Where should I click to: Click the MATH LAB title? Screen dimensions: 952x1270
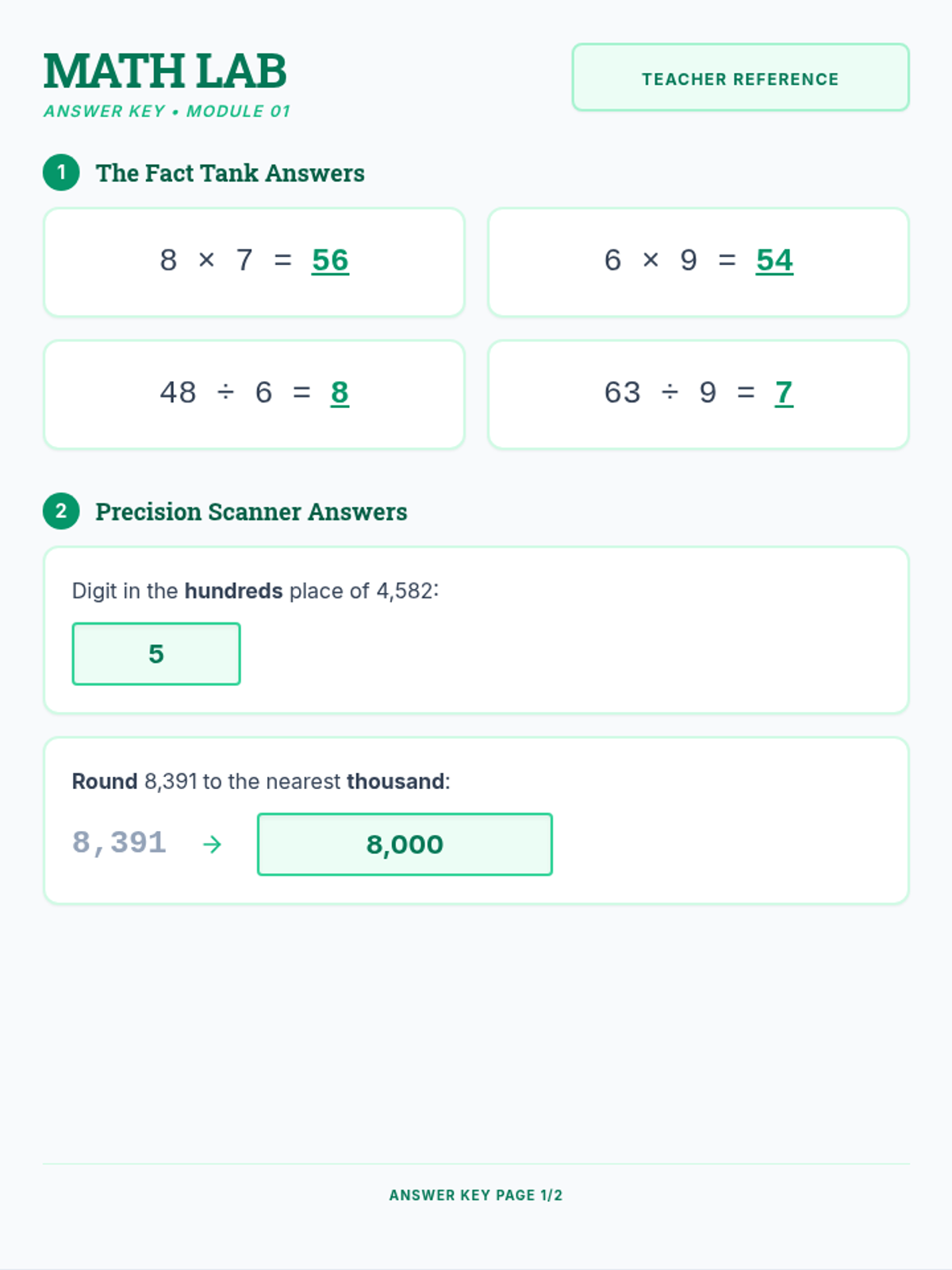[165, 71]
